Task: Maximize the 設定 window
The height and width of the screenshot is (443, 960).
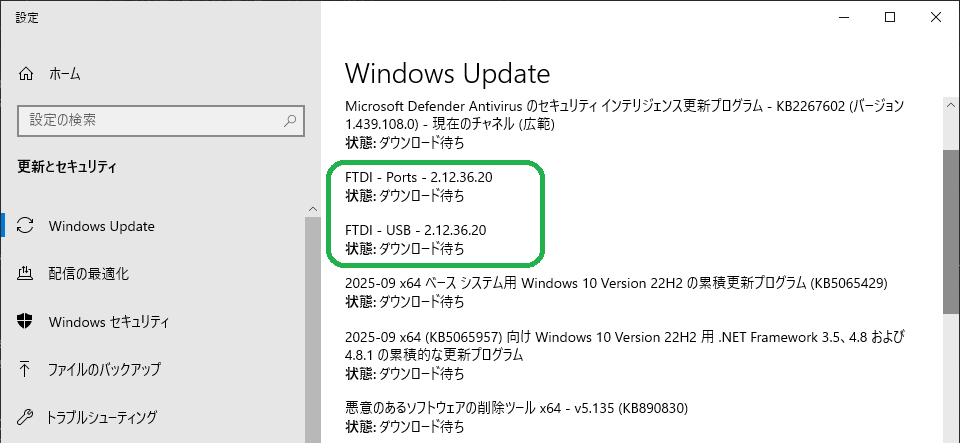Action: coord(889,17)
